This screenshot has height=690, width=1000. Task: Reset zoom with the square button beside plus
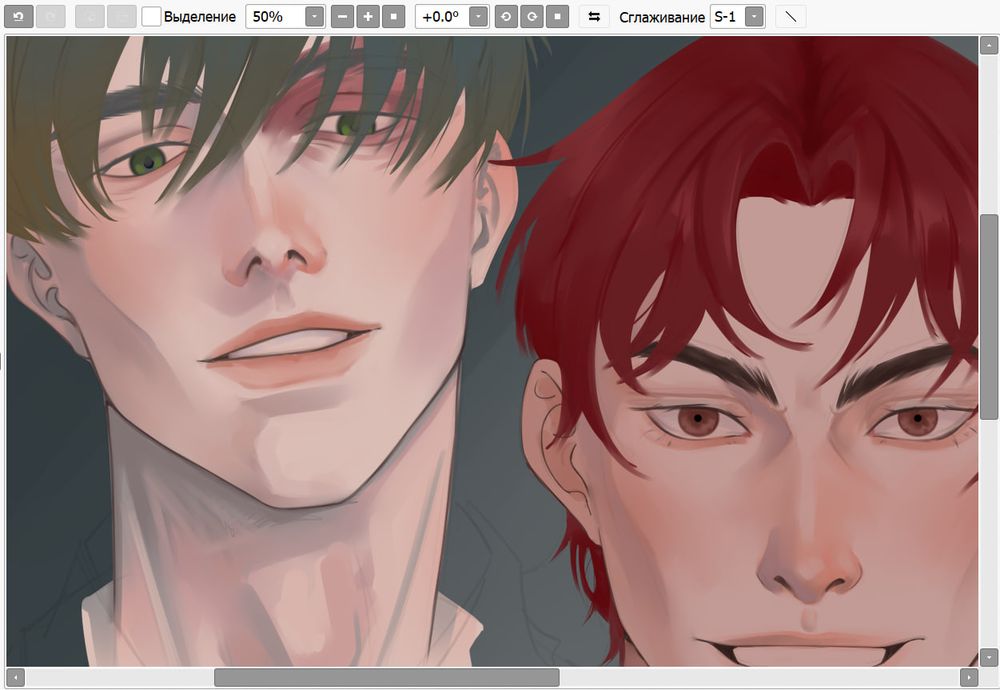pos(393,17)
